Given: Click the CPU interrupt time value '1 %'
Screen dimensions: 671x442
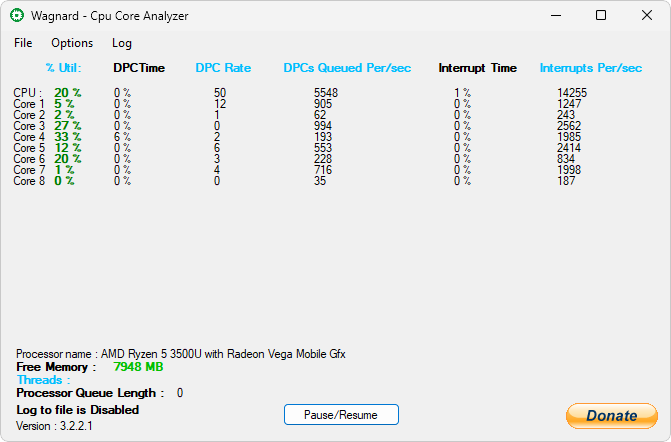Looking at the screenshot, I should pos(462,93).
